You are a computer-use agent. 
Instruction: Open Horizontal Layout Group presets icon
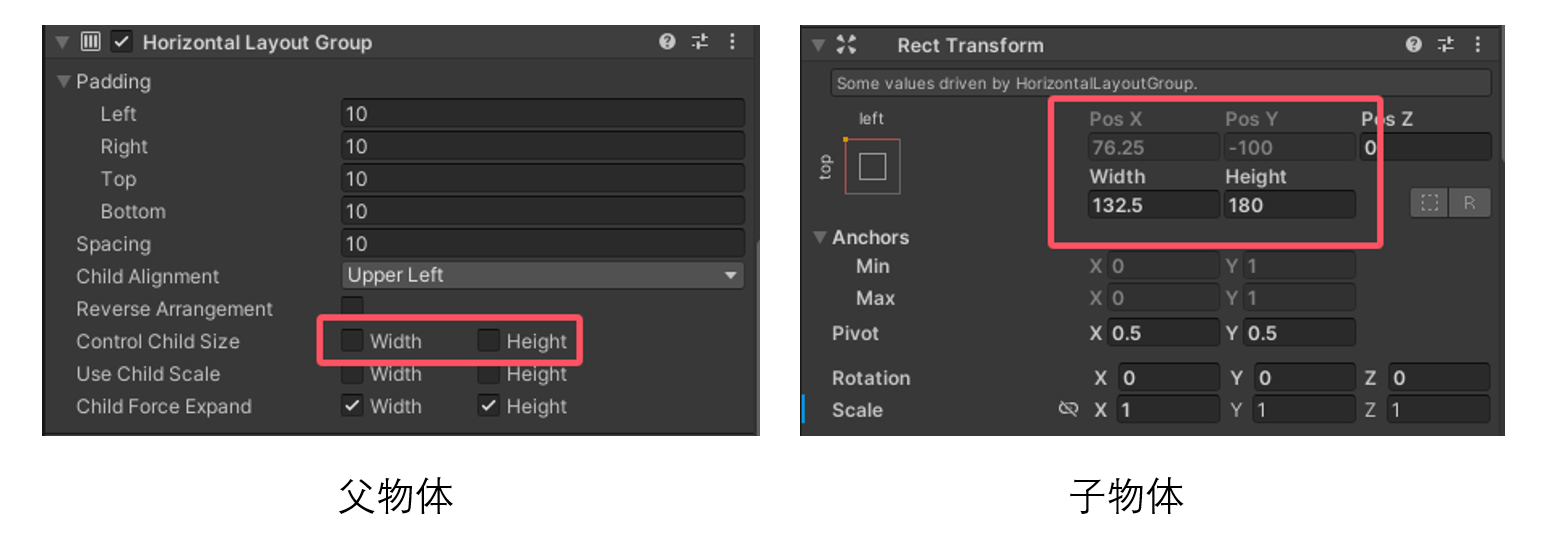pos(700,42)
